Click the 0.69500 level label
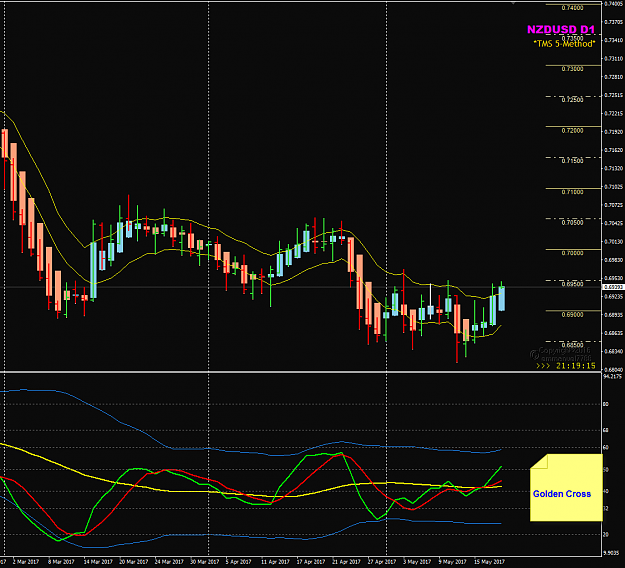 coord(572,284)
